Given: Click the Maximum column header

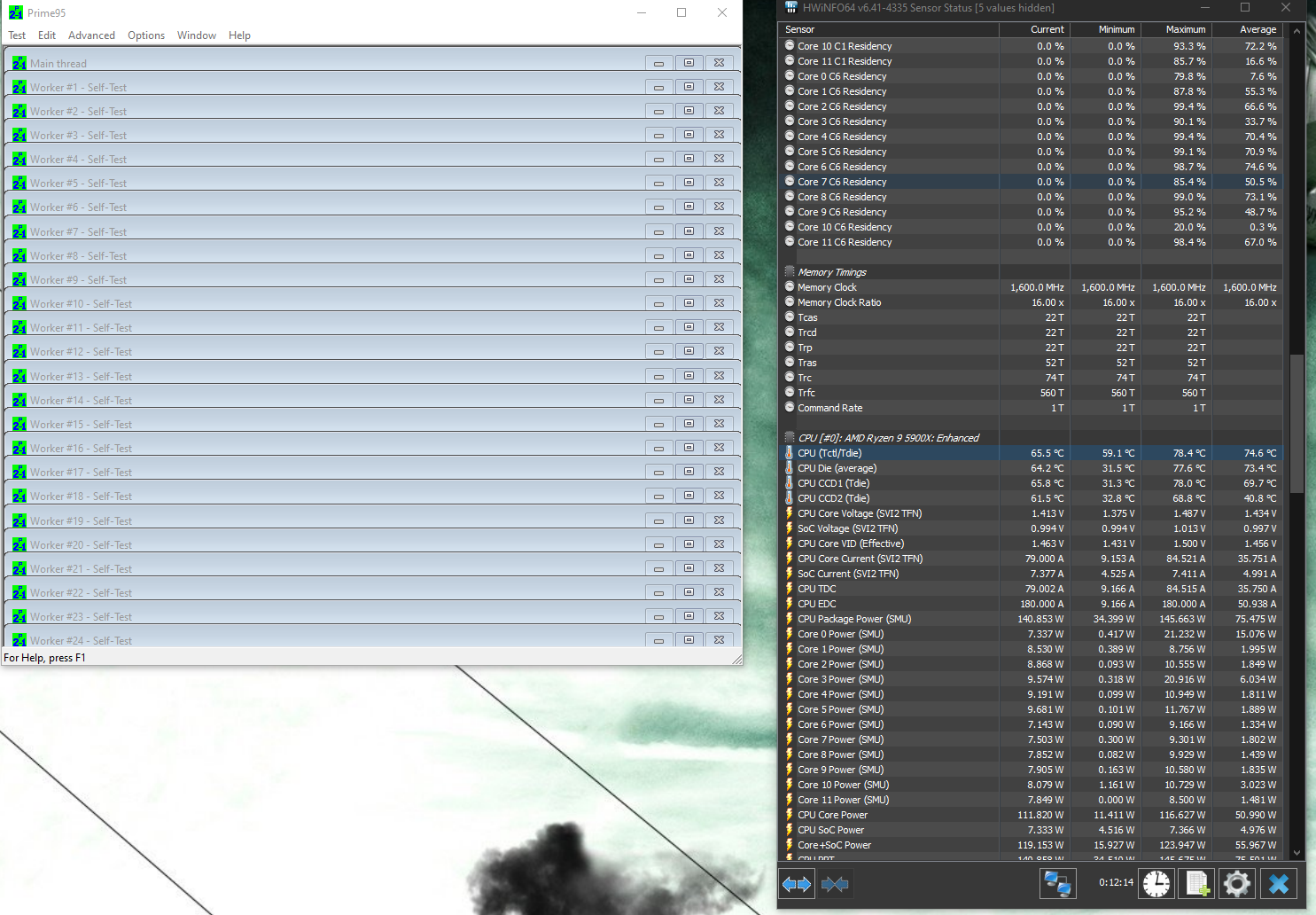Looking at the screenshot, I should coord(1176,29).
